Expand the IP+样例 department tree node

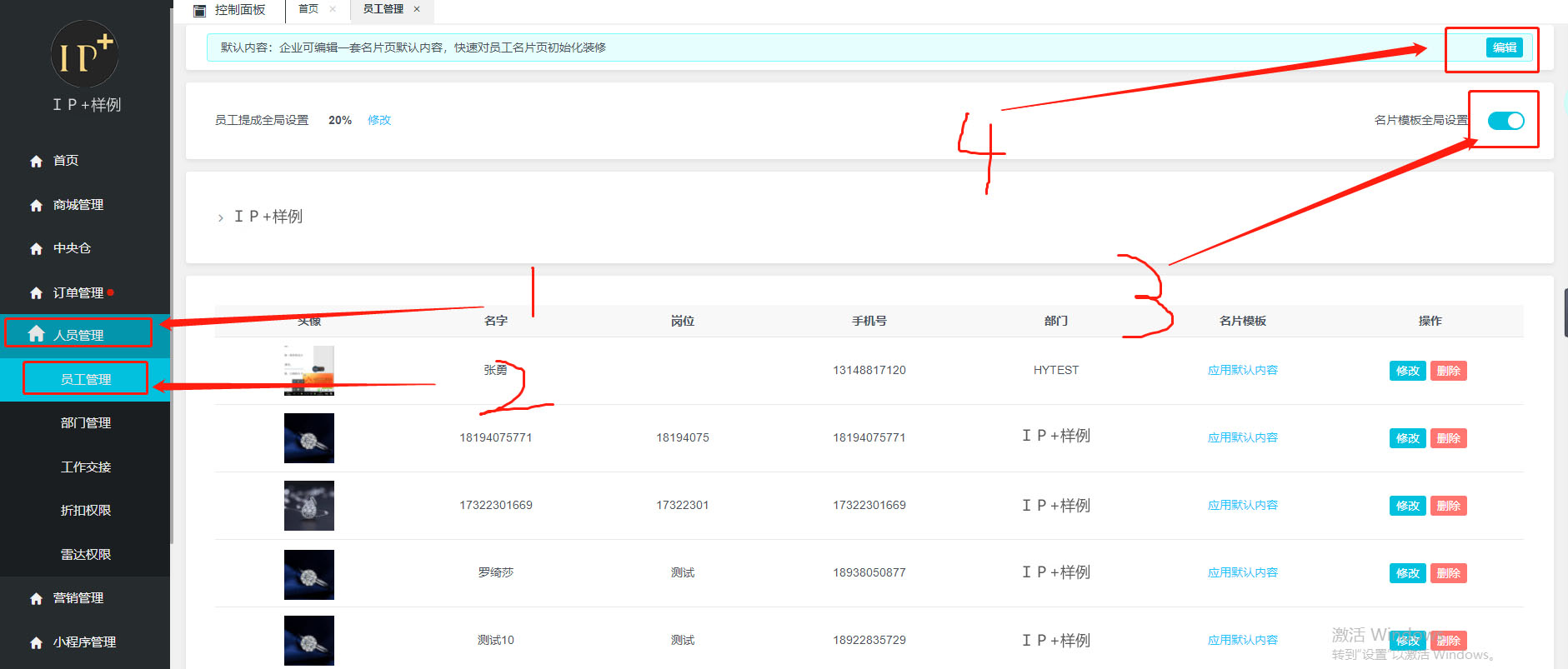pyautogui.click(x=220, y=217)
